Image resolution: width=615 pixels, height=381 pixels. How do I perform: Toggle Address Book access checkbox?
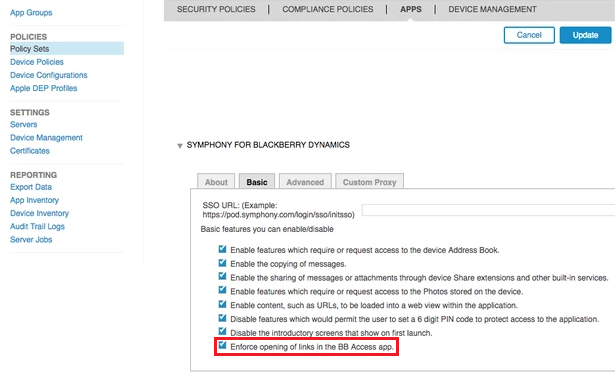click(x=222, y=249)
